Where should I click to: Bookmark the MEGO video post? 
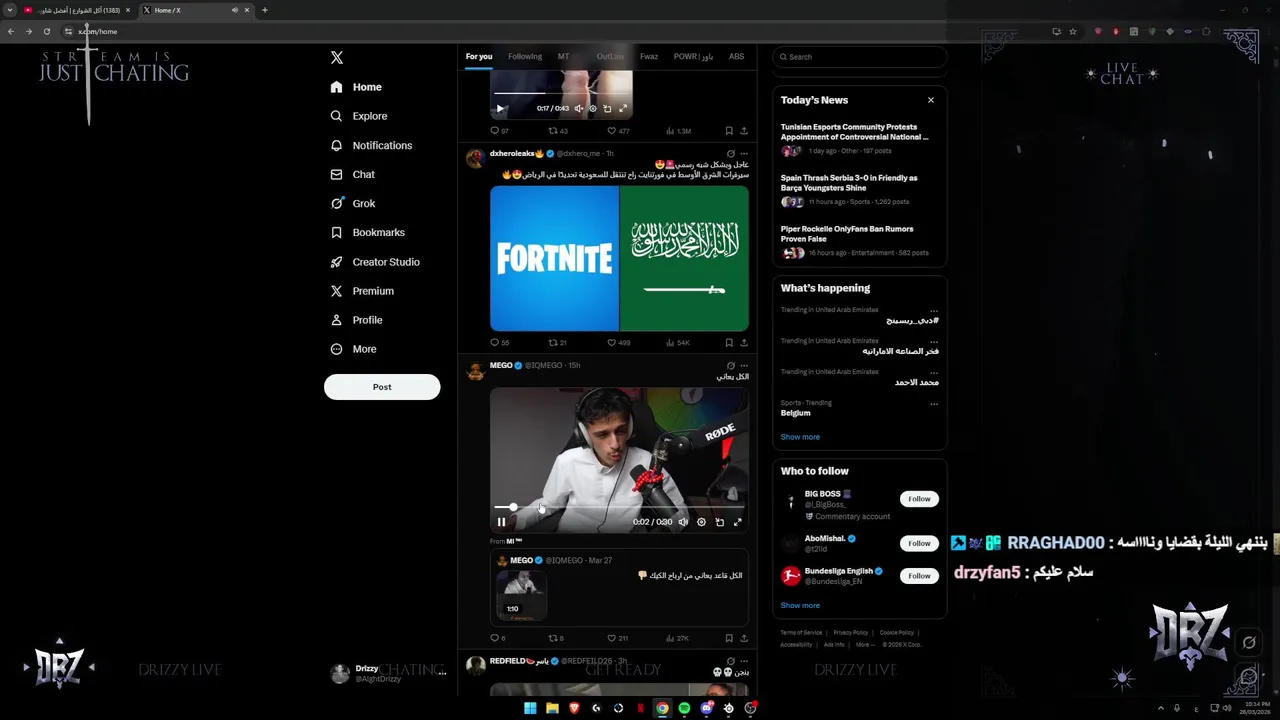tap(728, 638)
